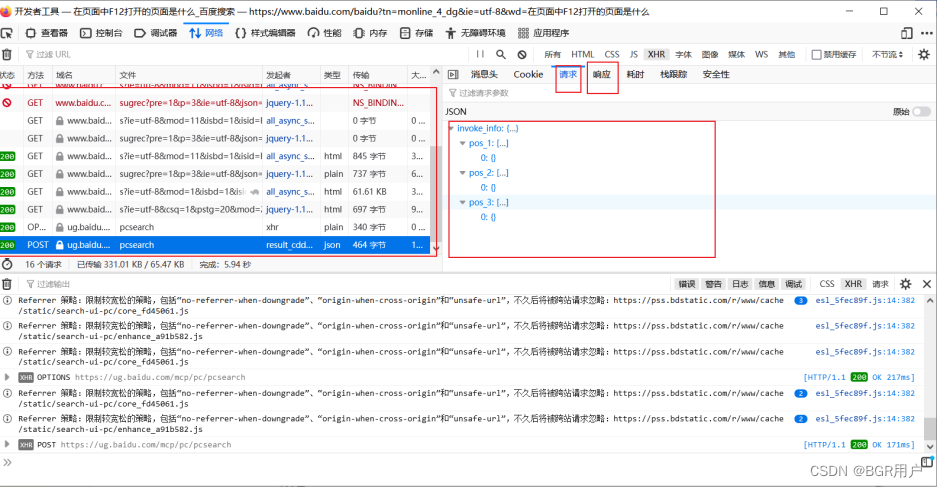The height and width of the screenshot is (487, 937).
Task: Open the 调试器 debugger panel
Action: 155,33
